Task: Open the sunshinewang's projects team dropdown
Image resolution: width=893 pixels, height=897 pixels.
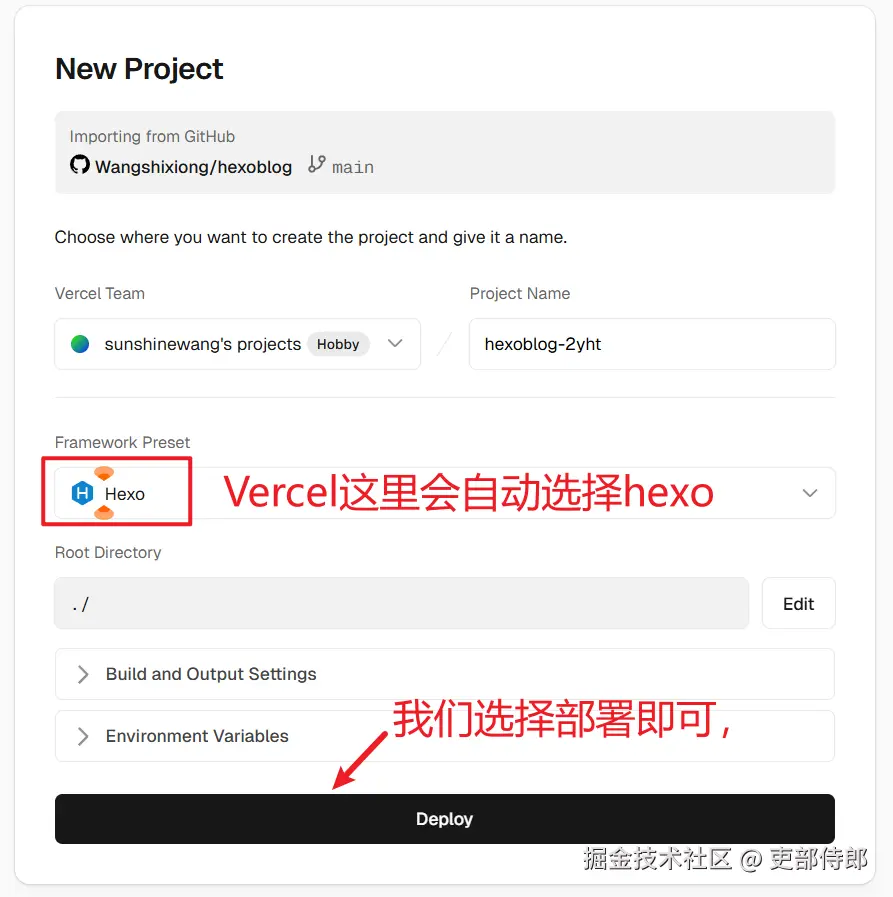Action: (x=237, y=344)
